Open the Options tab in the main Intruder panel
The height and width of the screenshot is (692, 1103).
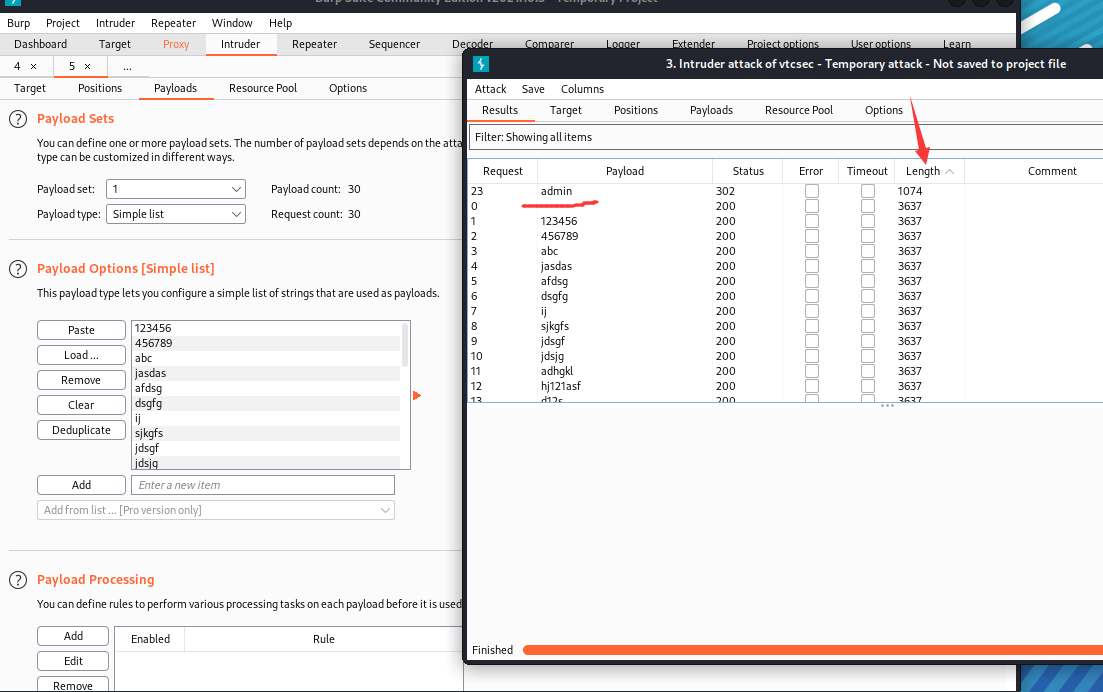point(348,88)
